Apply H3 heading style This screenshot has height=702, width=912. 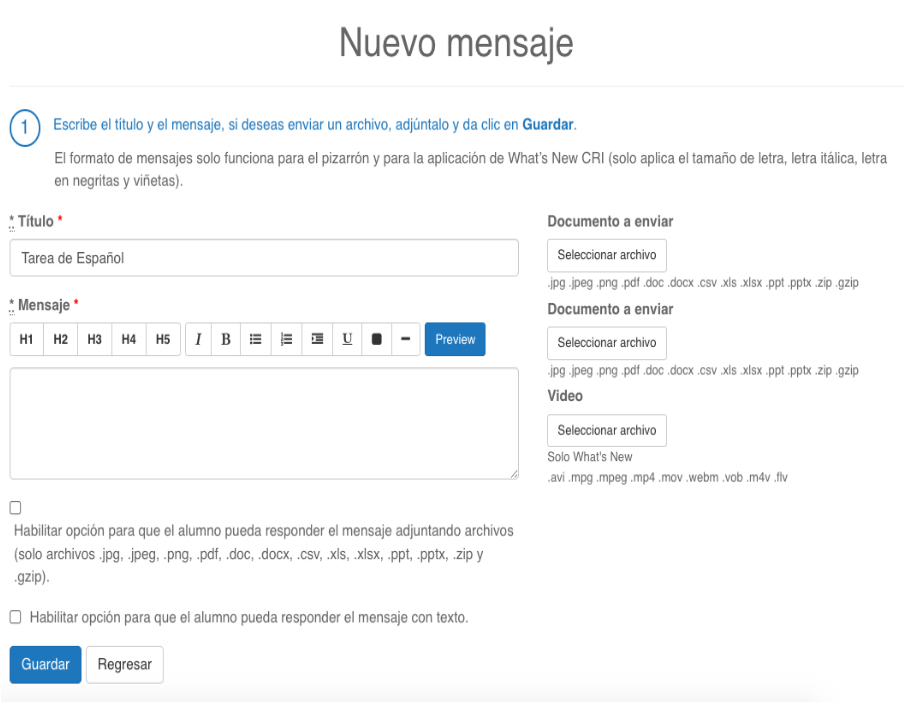tap(95, 340)
